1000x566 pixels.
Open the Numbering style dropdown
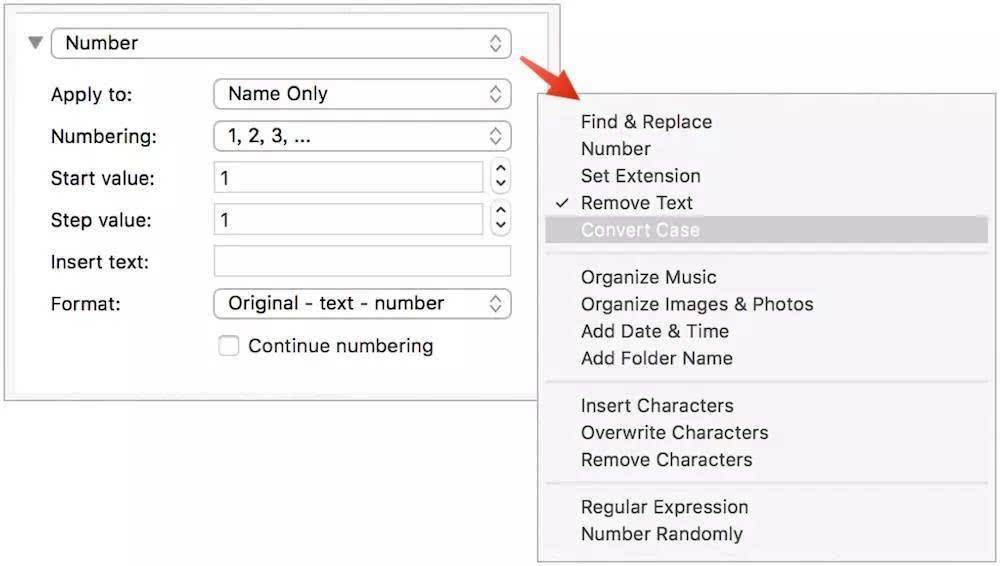tap(362, 136)
